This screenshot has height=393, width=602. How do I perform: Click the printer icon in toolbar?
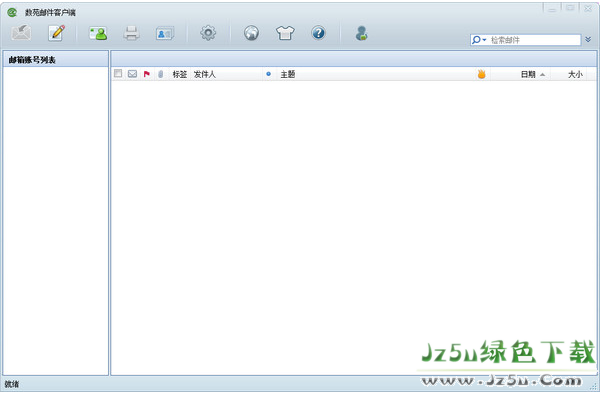[x=131, y=33]
